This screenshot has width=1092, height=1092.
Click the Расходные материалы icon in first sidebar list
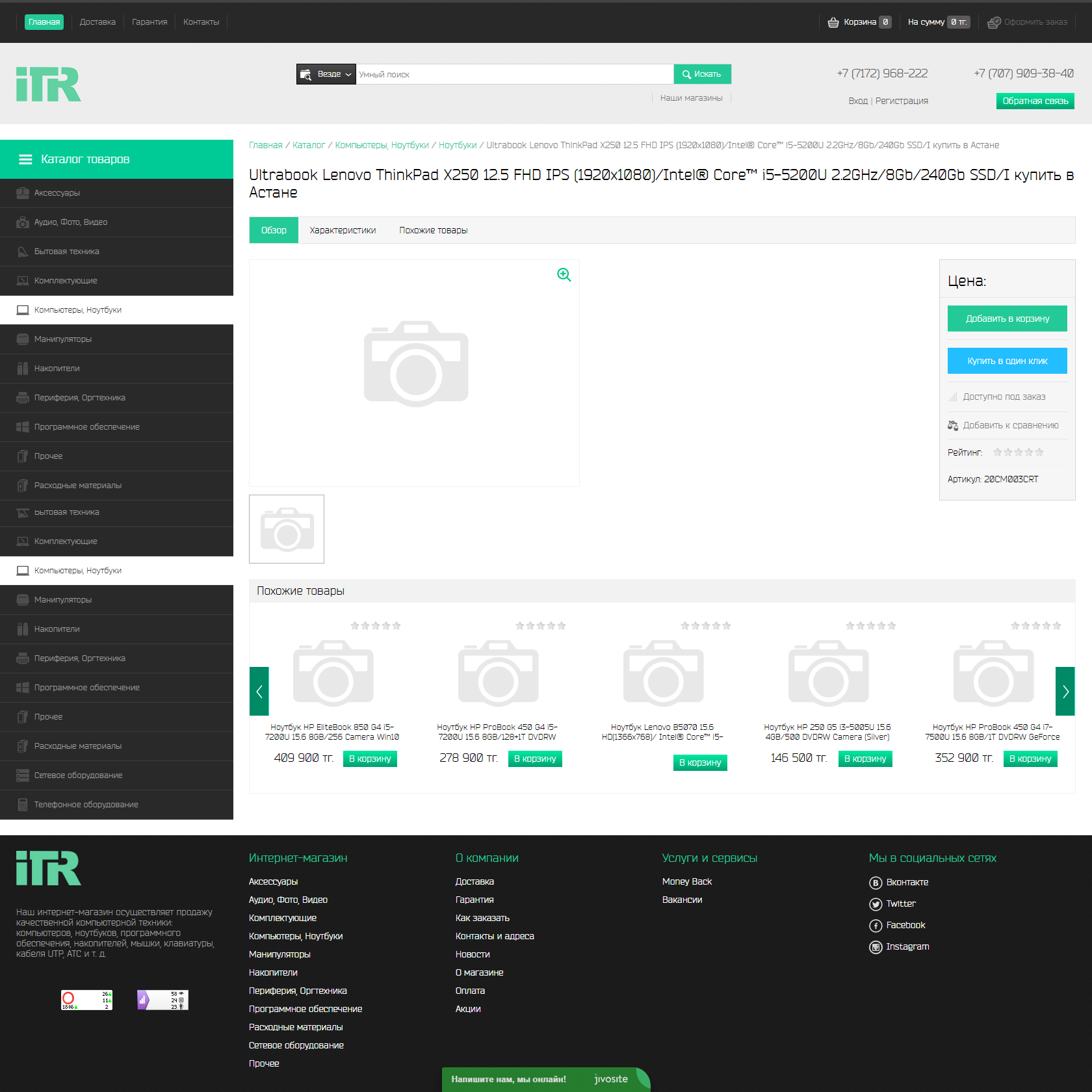(23, 486)
